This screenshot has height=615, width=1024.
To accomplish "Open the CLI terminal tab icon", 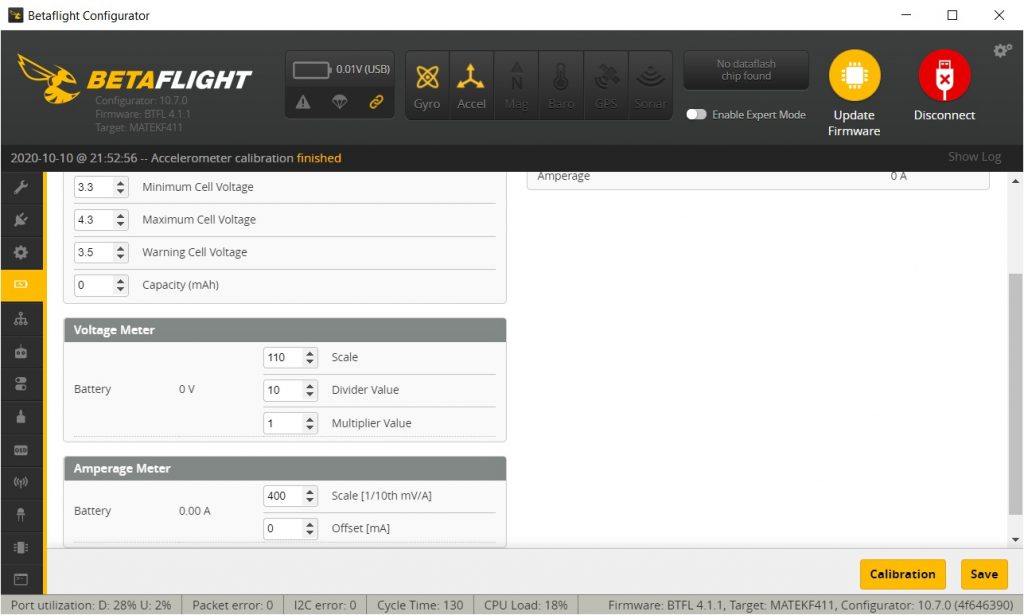I will click(x=21, y=579).
